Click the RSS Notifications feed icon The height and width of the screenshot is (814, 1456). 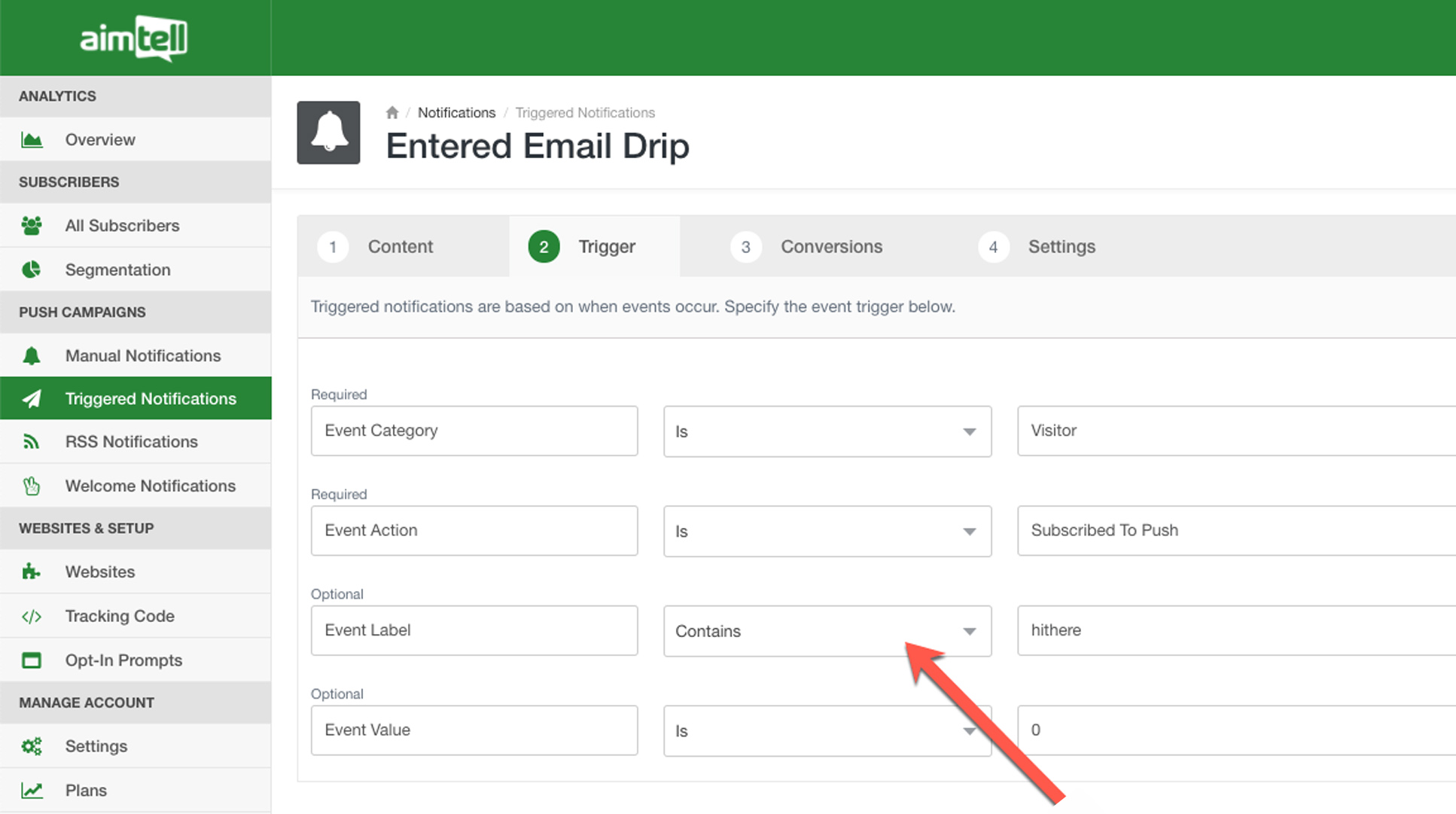coord(32,442)
